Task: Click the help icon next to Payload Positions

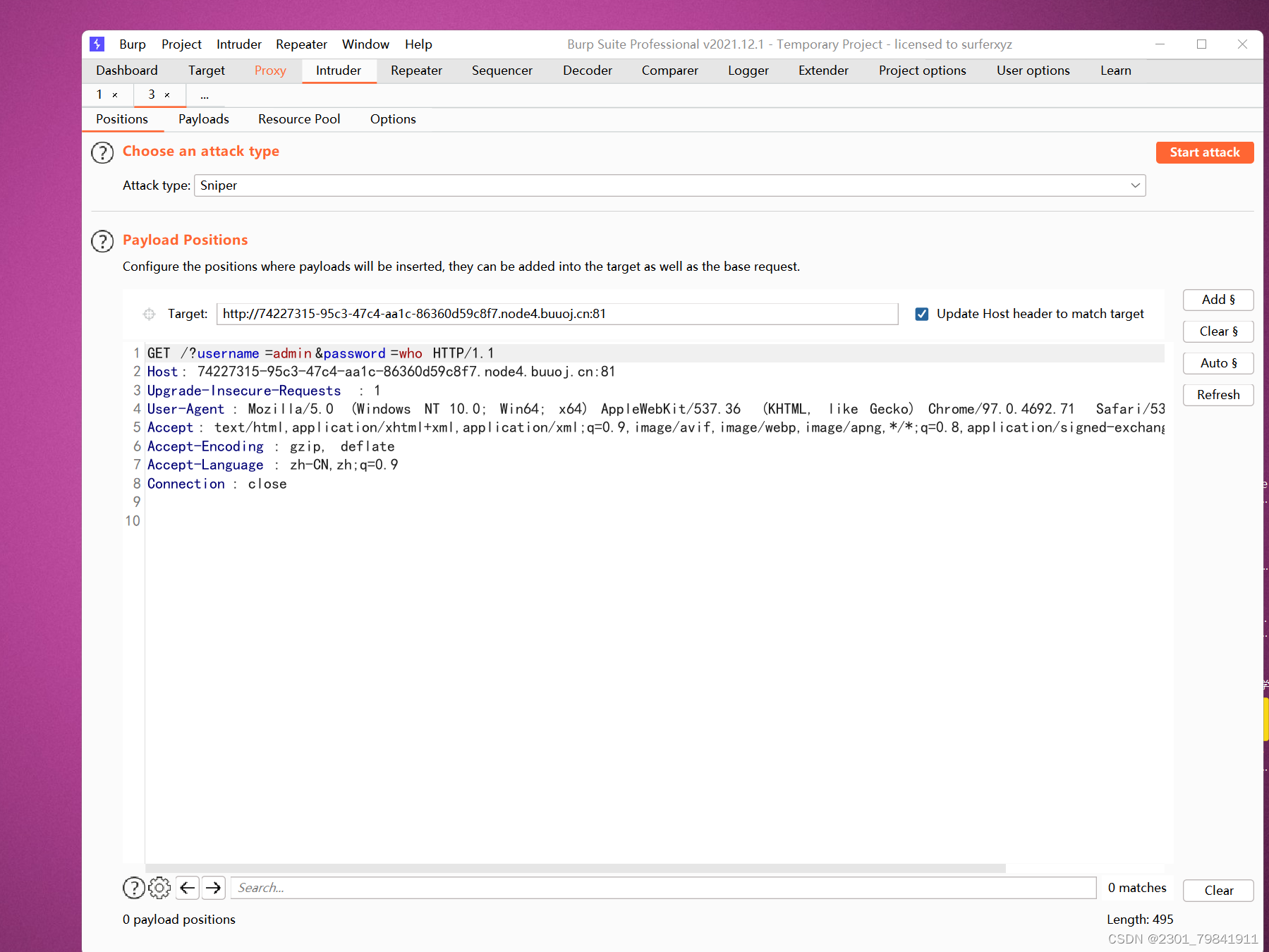Action: 102,240
